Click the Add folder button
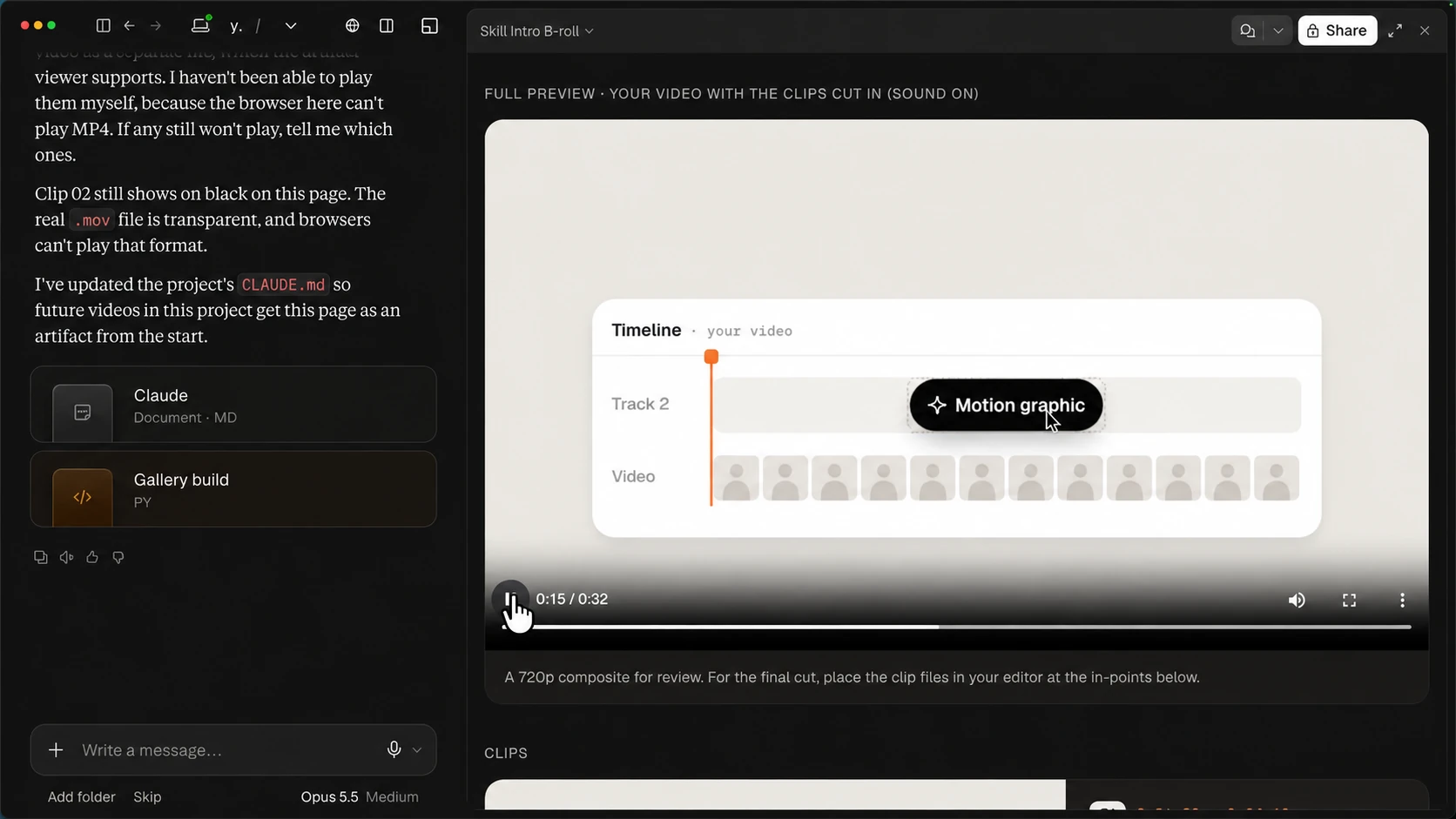The width and height of the screenshot is (1456, 819). coord(81,796)
